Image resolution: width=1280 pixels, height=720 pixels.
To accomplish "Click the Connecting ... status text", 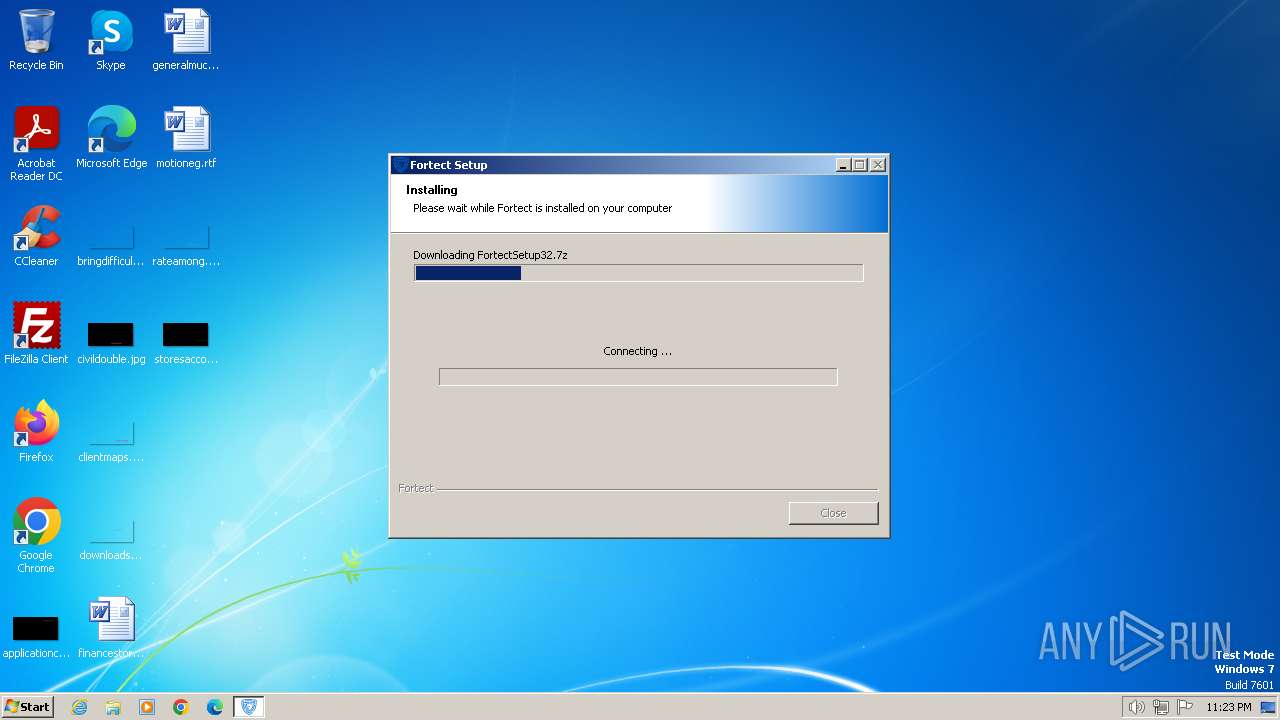I will (637, 351).
